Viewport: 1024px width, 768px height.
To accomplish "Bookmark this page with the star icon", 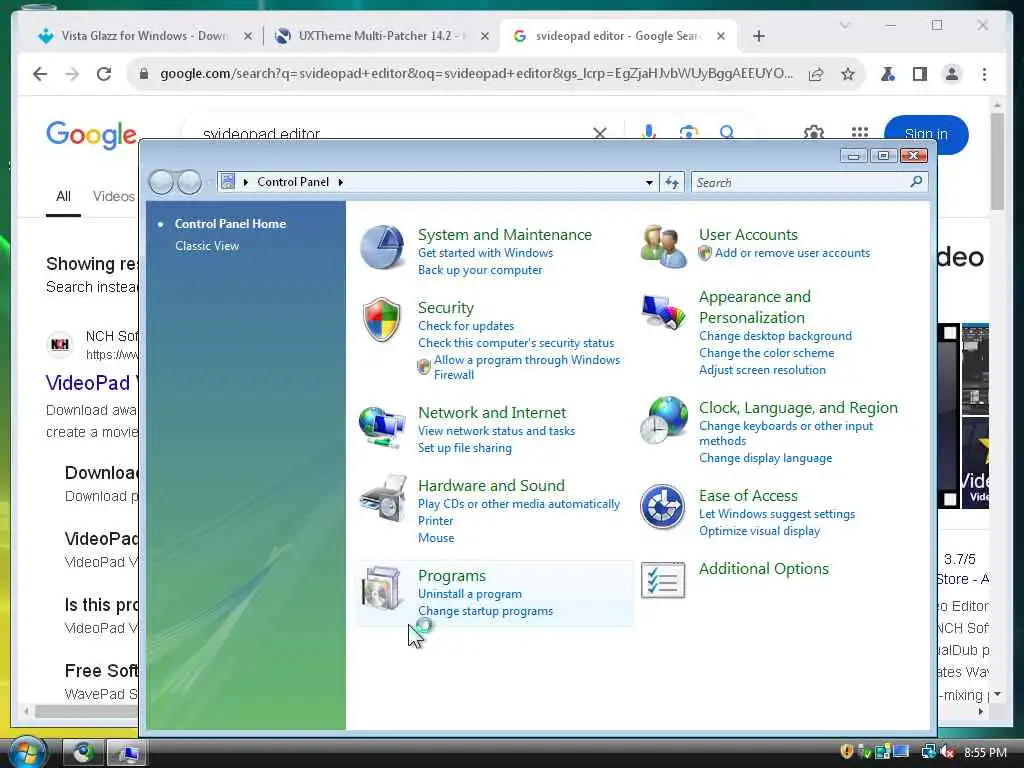I will (x=848, y=74).
